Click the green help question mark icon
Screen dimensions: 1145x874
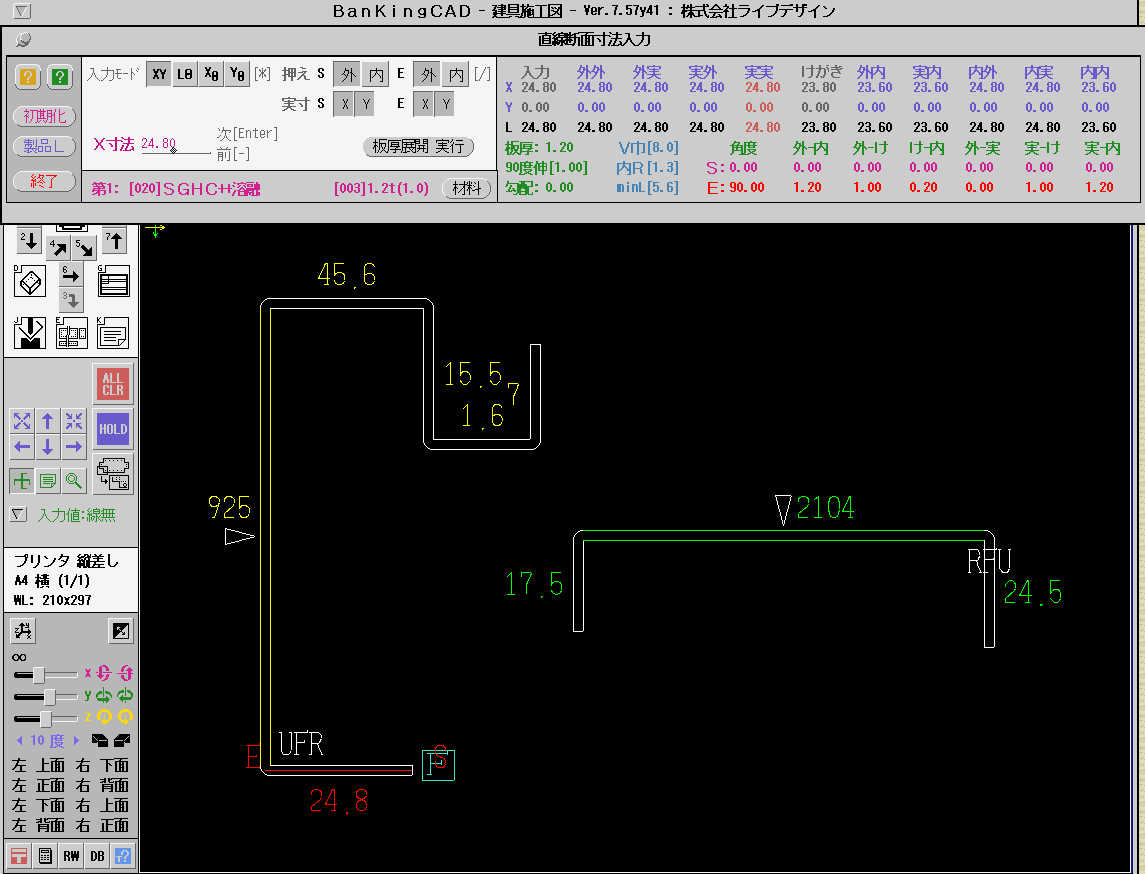tap(60, 77)
